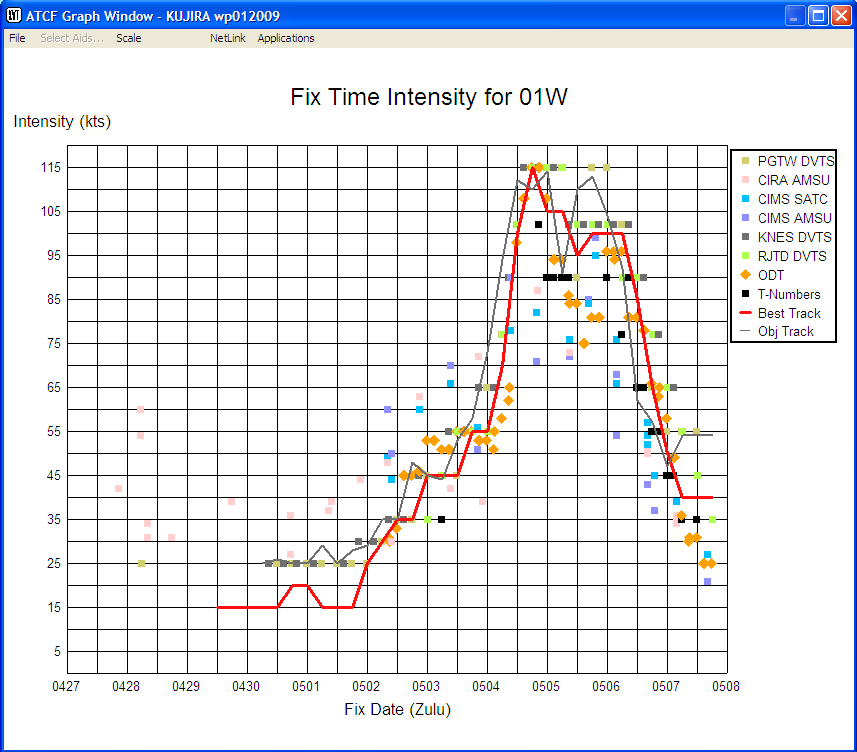This screenshot has width=857, height=752.
Task: Select the Obj Track legend entry
Action: [745, 331]
